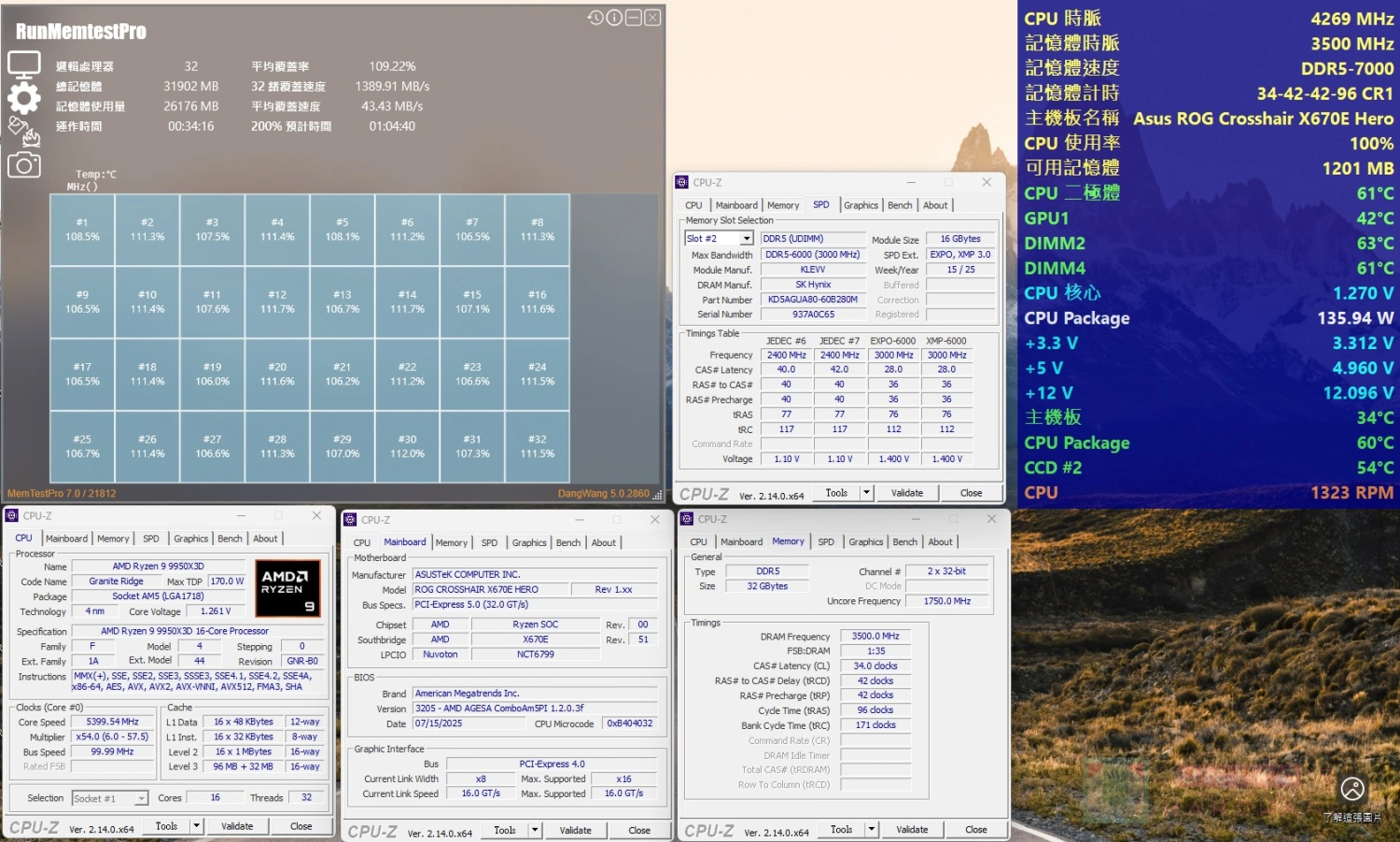Click the Part Number field KD5AGUA80-60B280M

tap(813, 300)
